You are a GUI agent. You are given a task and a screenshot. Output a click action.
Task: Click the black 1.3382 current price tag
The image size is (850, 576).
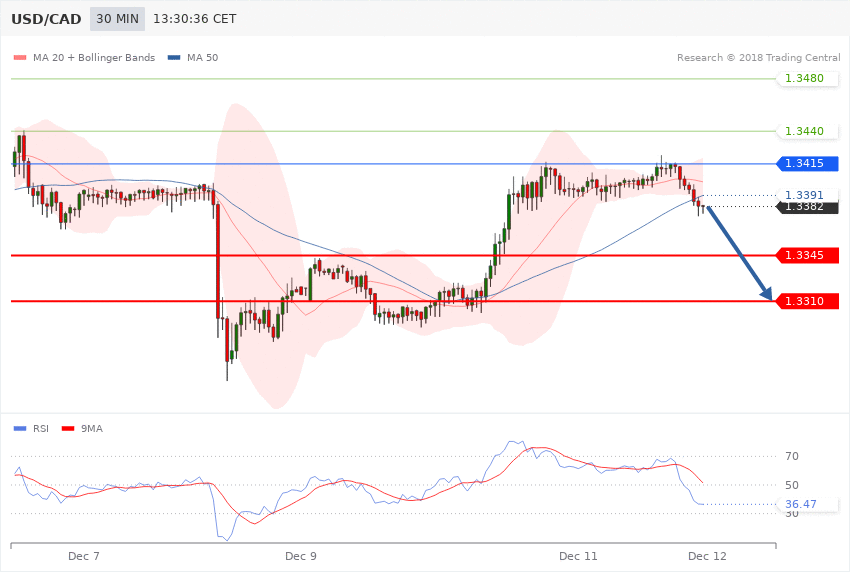click(808, 207)
